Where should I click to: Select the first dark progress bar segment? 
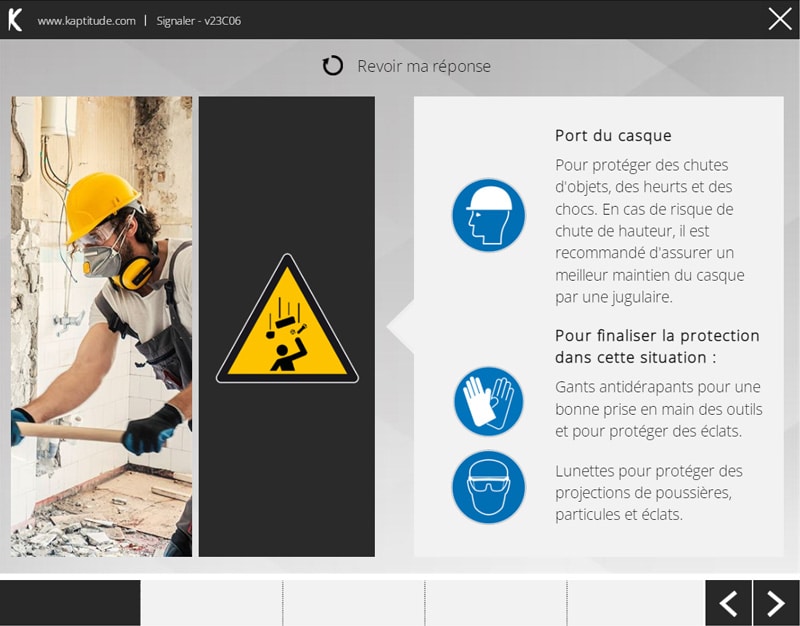pyautogui.click(x=70, y=603)
